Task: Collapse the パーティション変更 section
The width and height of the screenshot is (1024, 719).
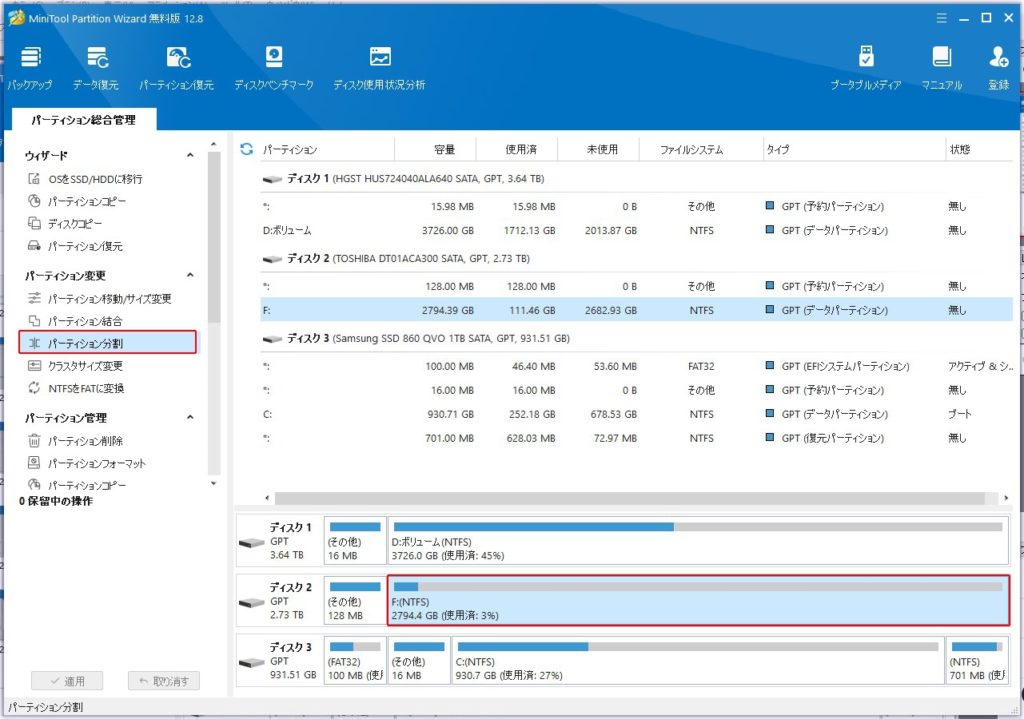Action: [x=190, y=276]
